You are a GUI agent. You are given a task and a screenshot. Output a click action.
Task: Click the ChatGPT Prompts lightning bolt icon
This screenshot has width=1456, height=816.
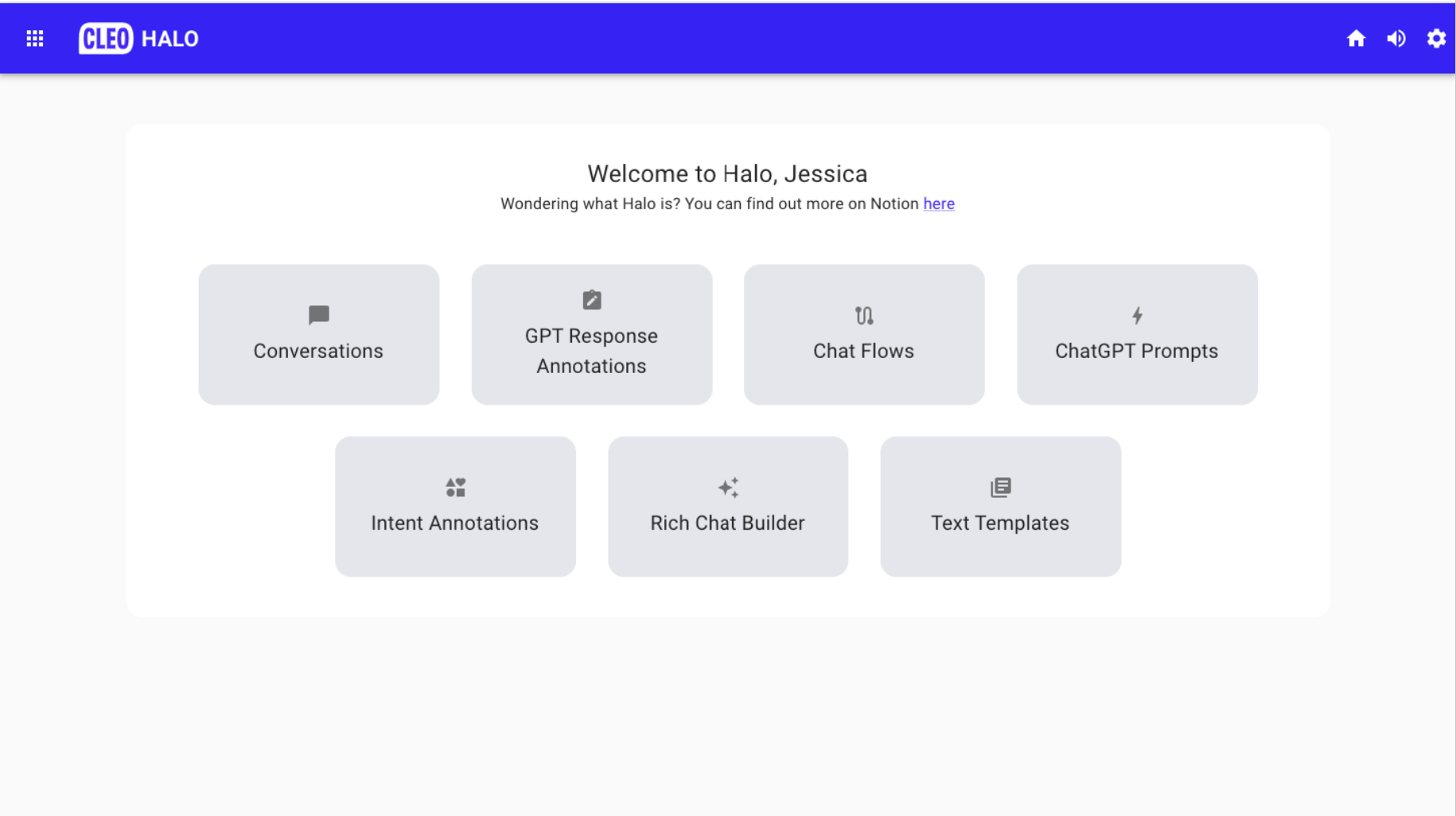pyautogui.click(x=1136, y=315)
